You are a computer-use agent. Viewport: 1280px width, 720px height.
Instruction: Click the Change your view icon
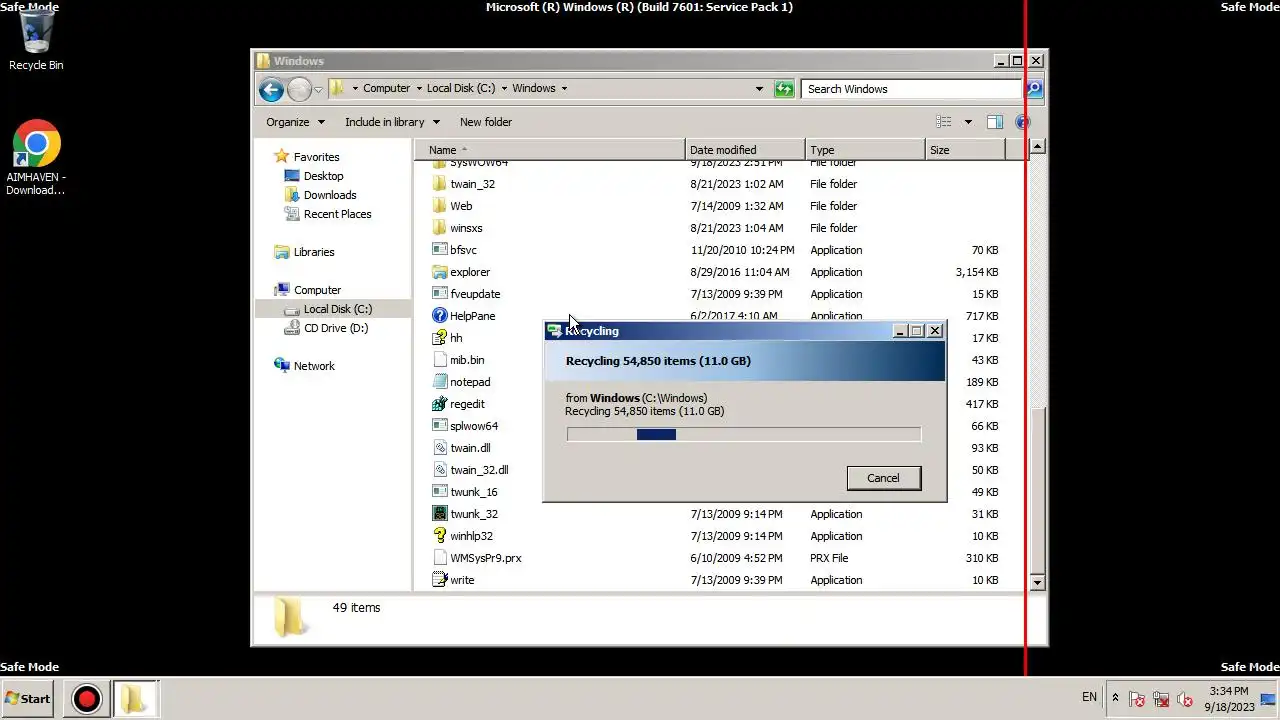pos(944,122)
